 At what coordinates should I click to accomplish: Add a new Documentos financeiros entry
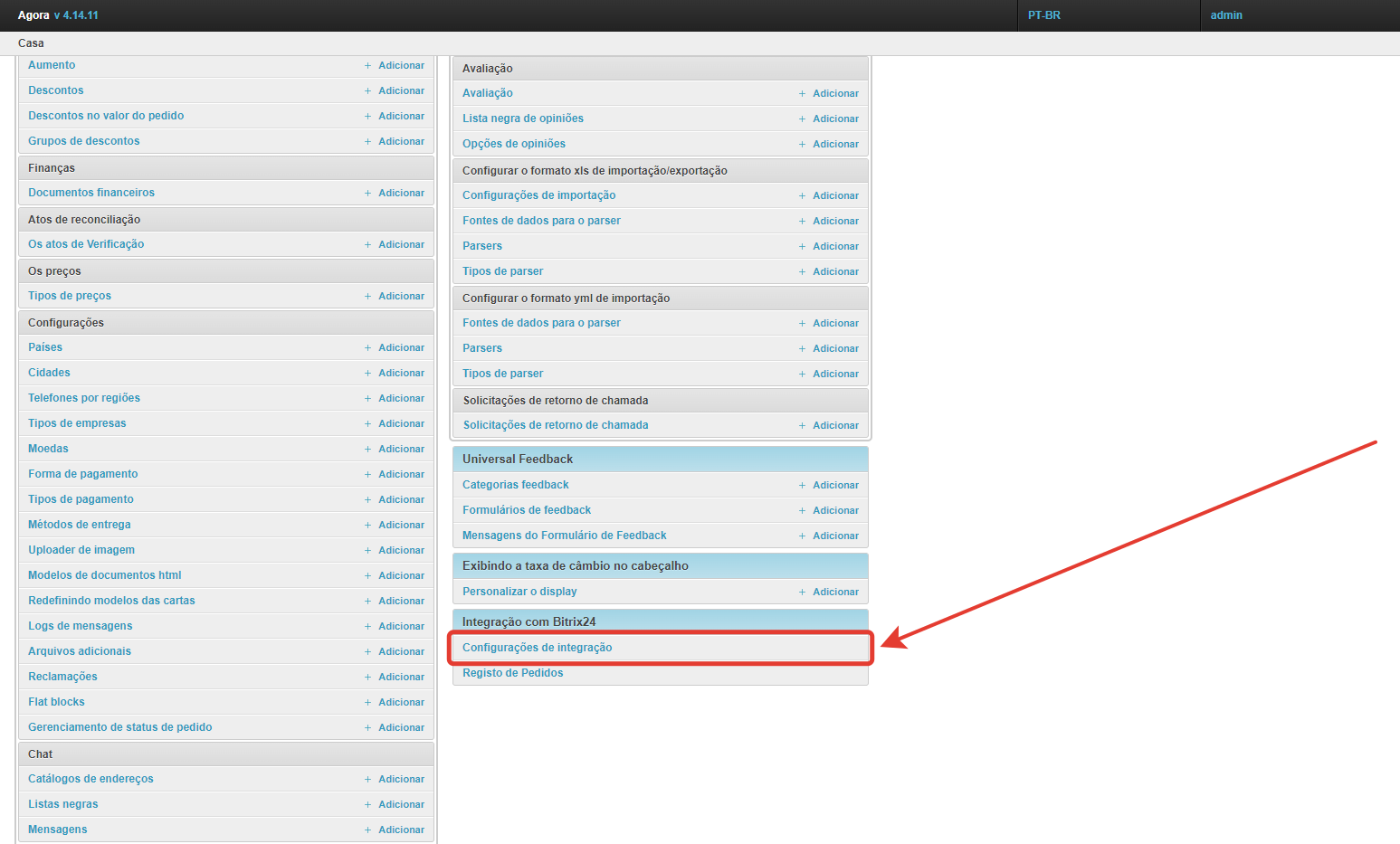point(401,194)
